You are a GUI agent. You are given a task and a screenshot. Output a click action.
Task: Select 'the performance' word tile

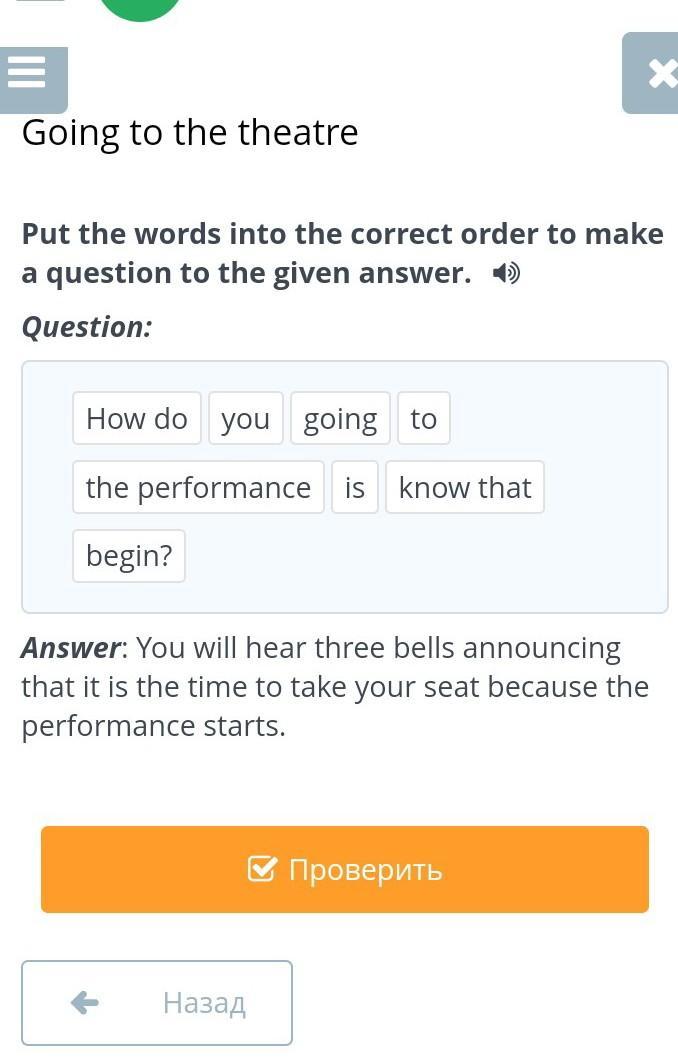[x=198, y=487]
